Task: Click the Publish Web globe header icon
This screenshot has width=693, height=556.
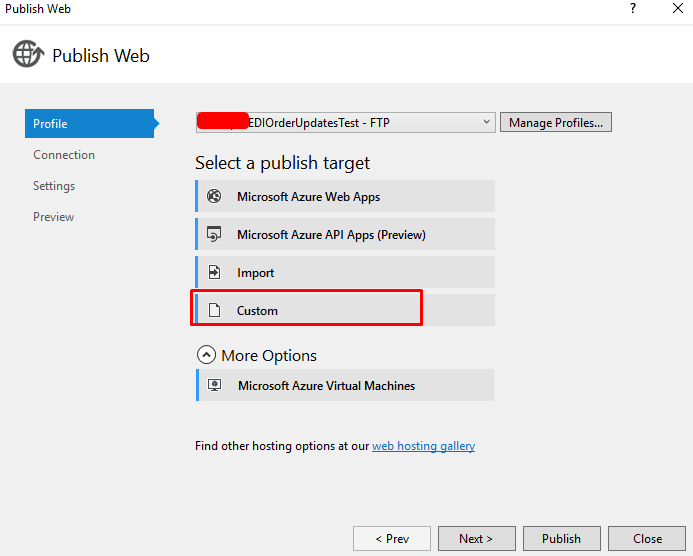Action: point(28,54)
